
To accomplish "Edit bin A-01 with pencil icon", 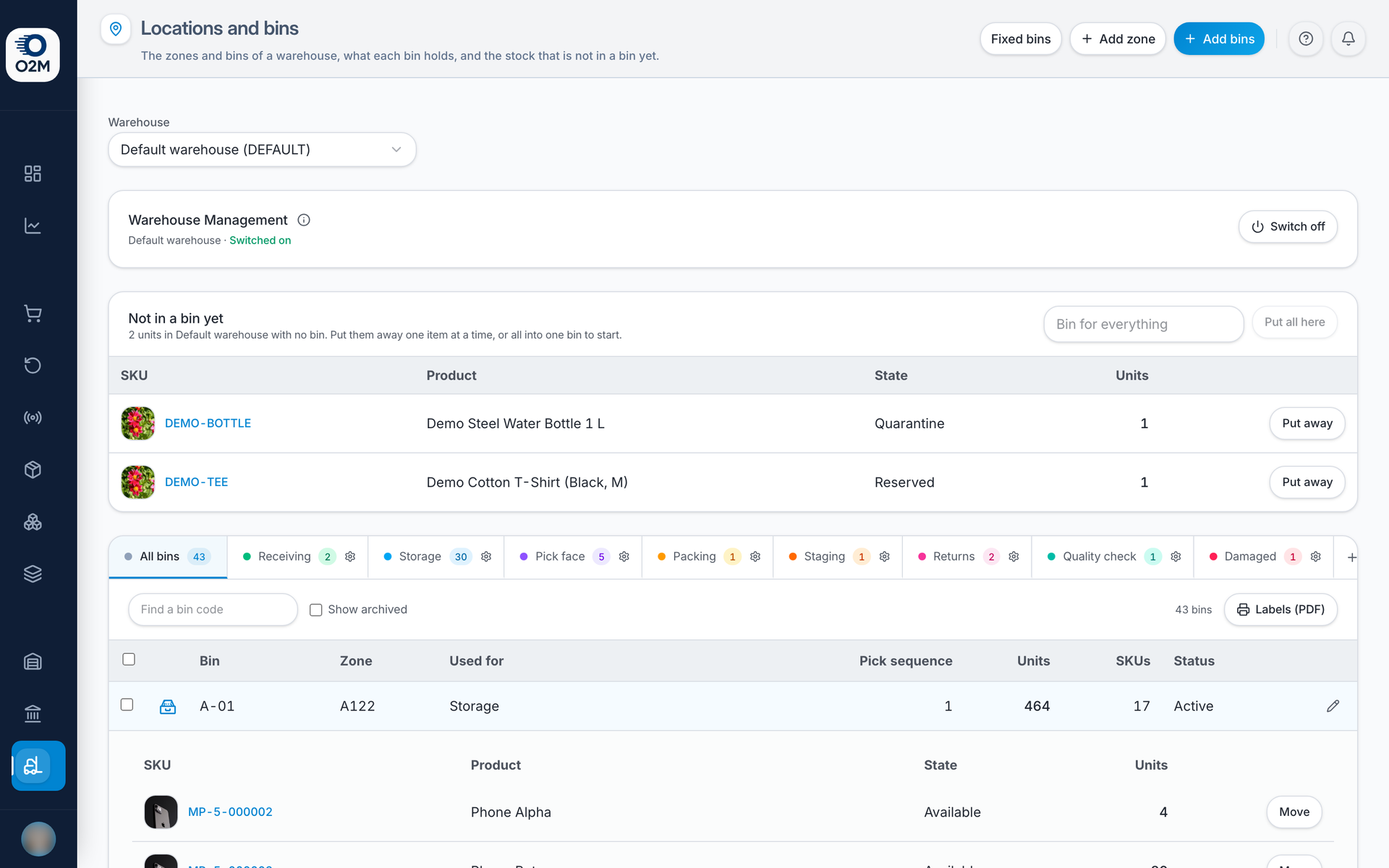I will click(1333, 706).
